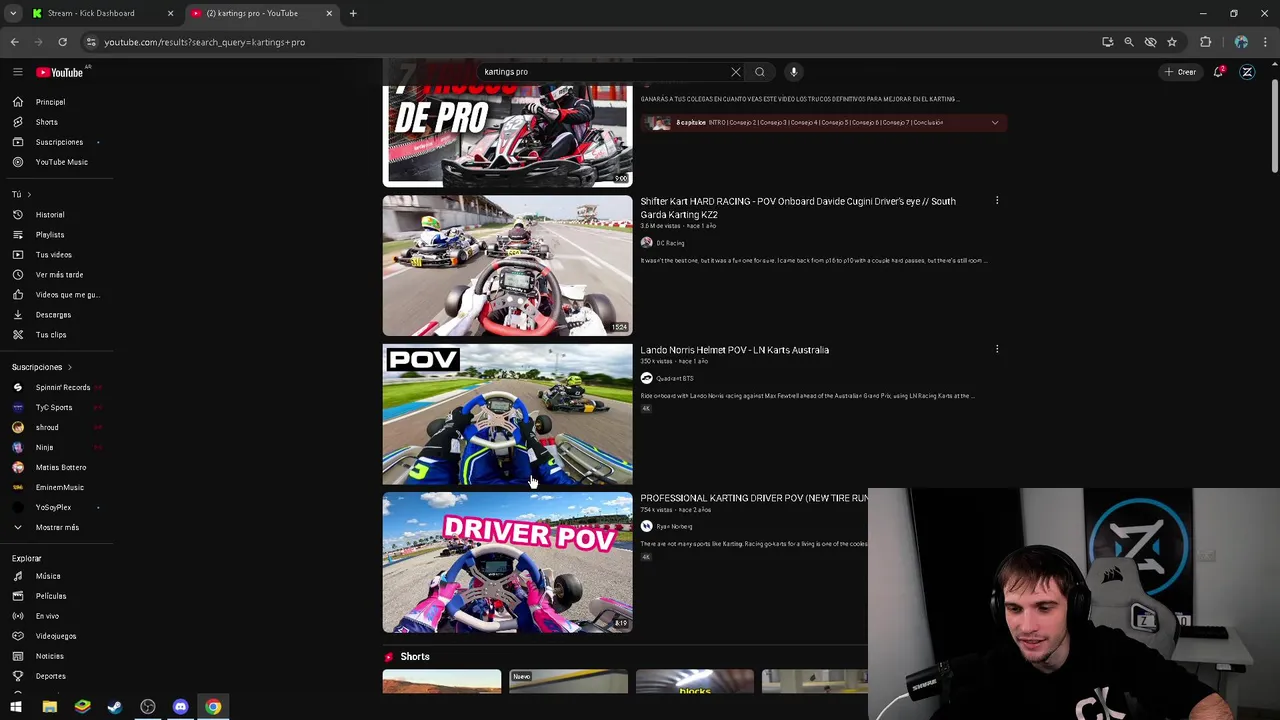
Task: Open Chrome three-dot menu
Action: [1265, 42]
